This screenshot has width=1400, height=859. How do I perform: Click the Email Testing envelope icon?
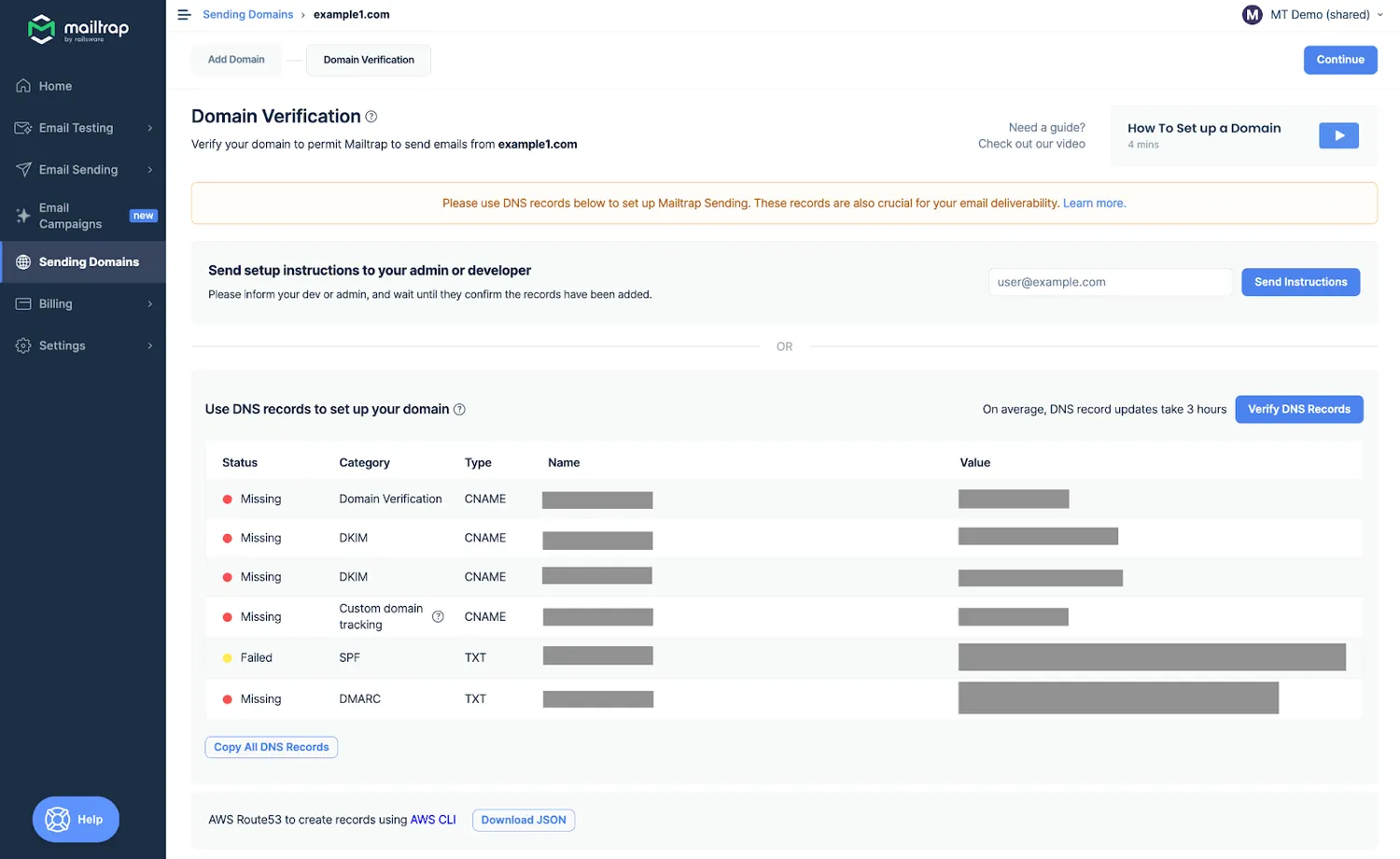(23, 128)
